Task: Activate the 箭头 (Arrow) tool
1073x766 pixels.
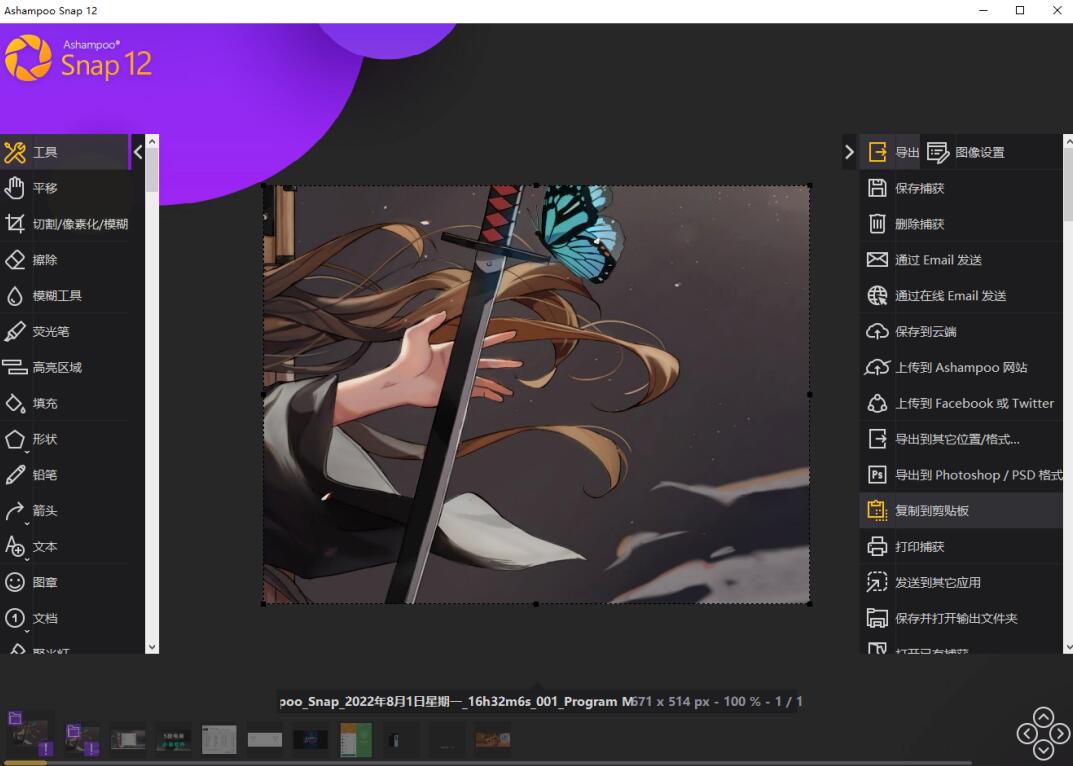Action: (45, 511)
